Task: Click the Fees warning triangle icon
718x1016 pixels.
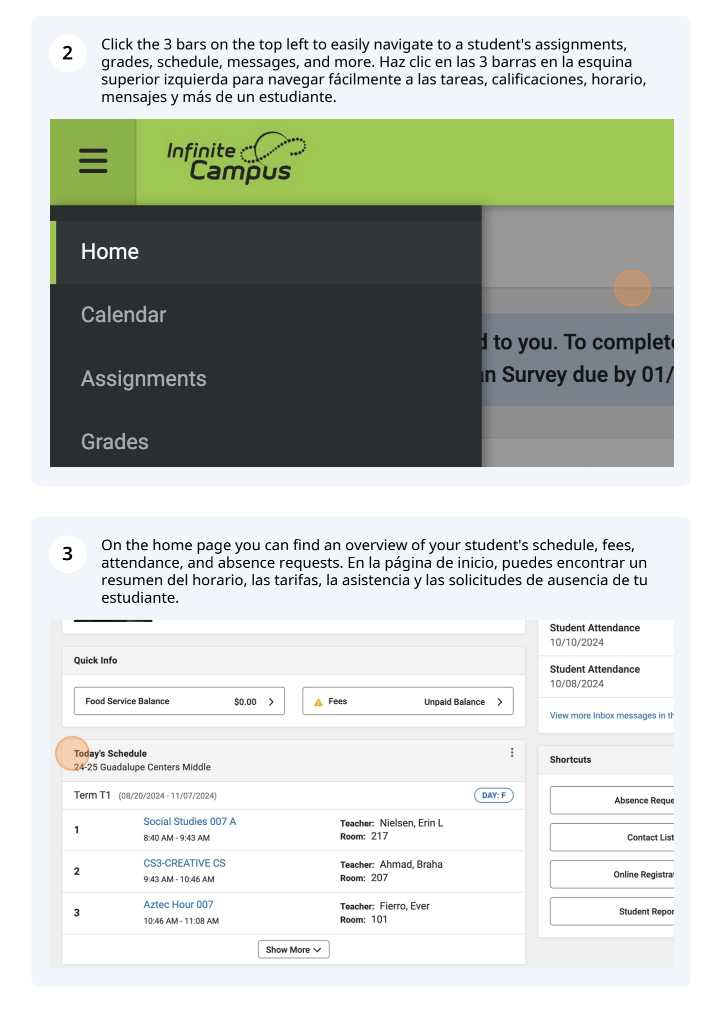Action: point(318,702)
